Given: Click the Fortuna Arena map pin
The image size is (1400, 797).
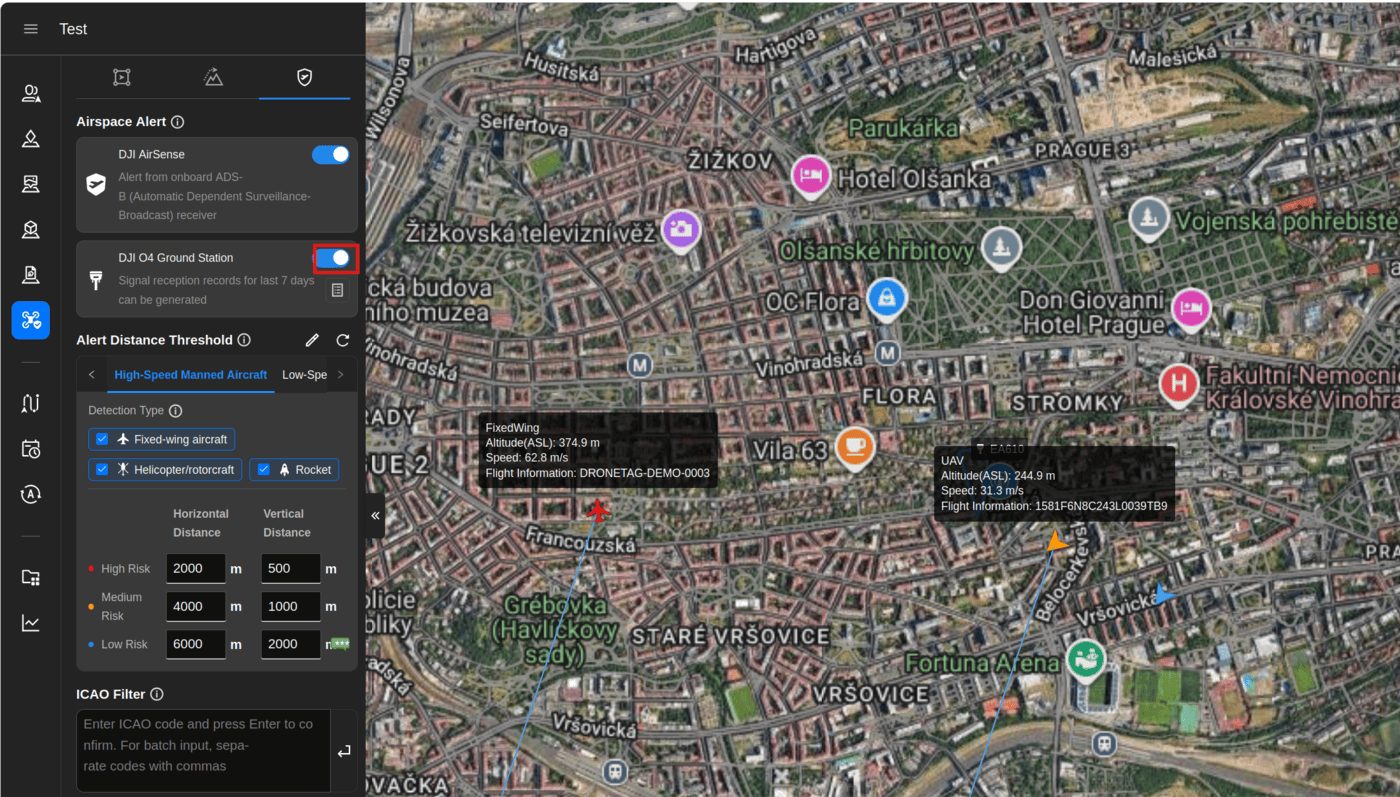Looking at the screenshot, I should pos(1086,660).
